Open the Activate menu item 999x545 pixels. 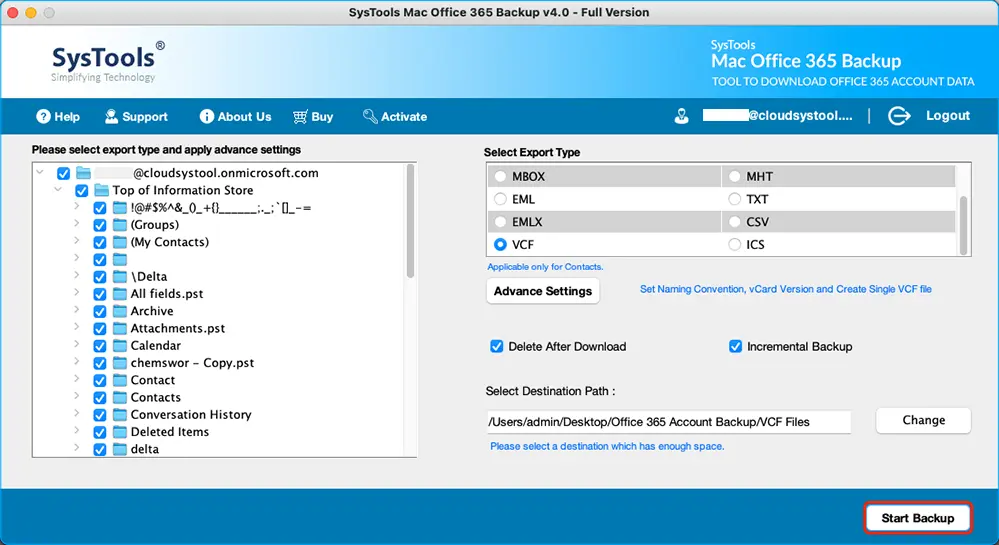pyautogui.click(x=395, y=117)
